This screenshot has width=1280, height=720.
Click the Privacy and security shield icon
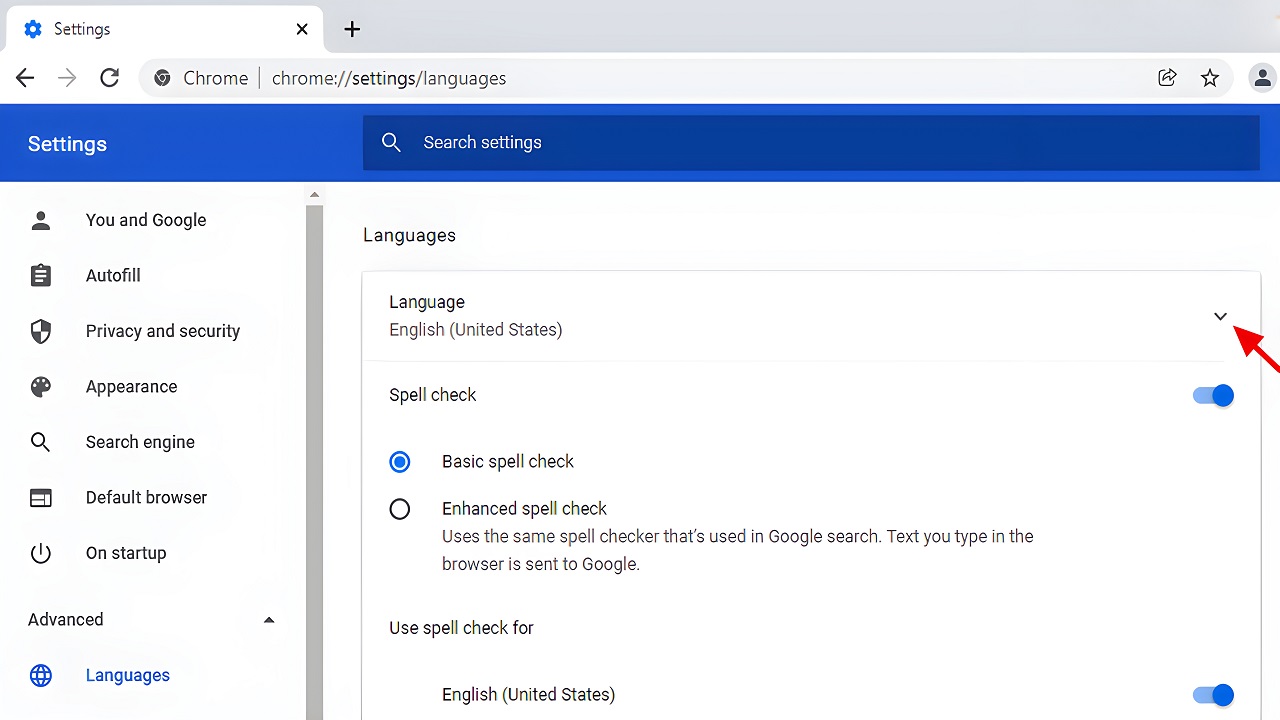(x=41, y=331)
